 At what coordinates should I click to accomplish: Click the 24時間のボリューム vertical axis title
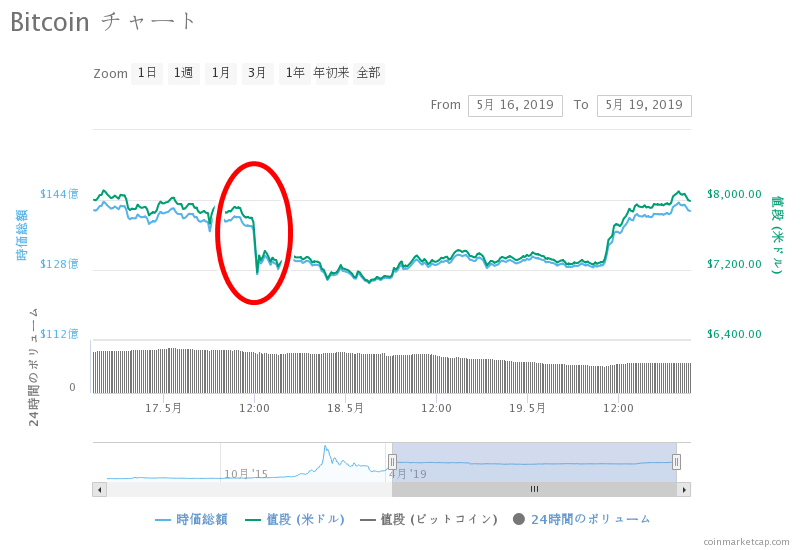tap(34, 366)
